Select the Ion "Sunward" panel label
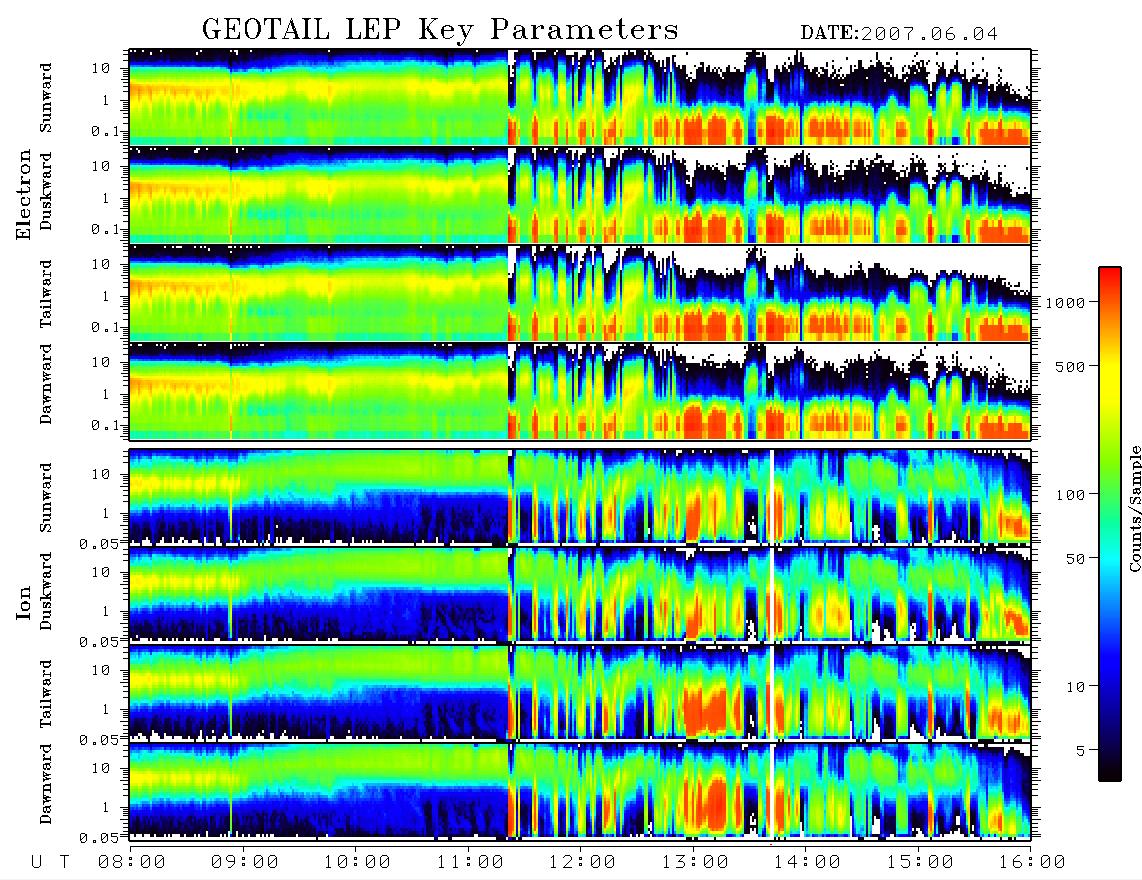The image size is (1142, 880). [x=46, y=497]
